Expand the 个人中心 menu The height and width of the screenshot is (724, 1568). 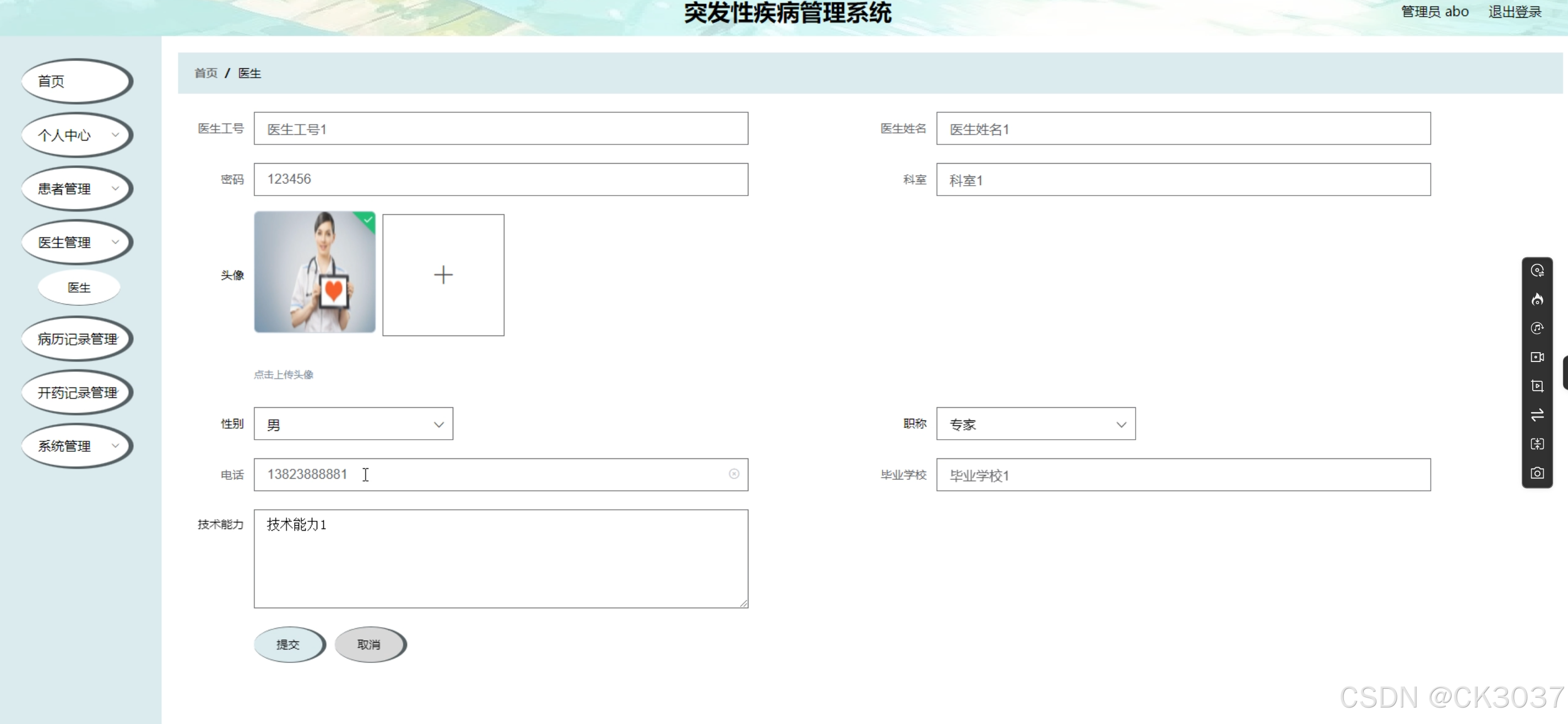(77, 135)
